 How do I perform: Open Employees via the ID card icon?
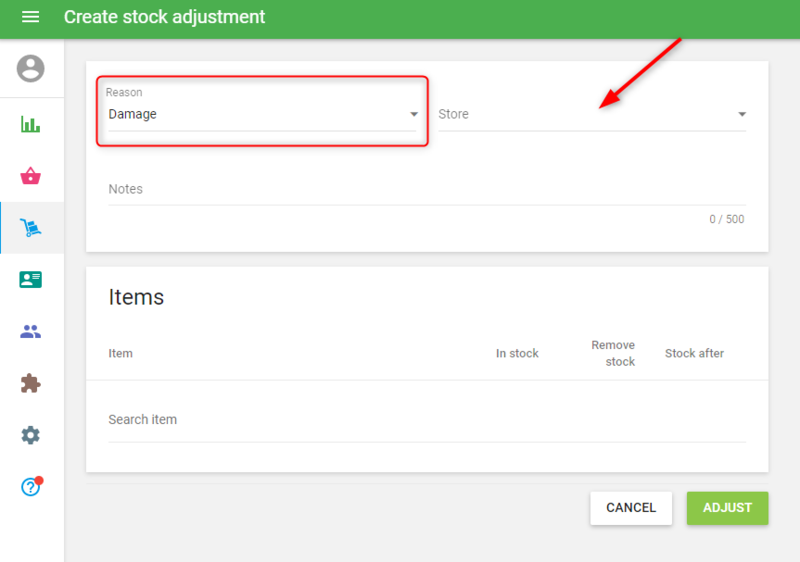pyautogui.click(x=31, y=280)
